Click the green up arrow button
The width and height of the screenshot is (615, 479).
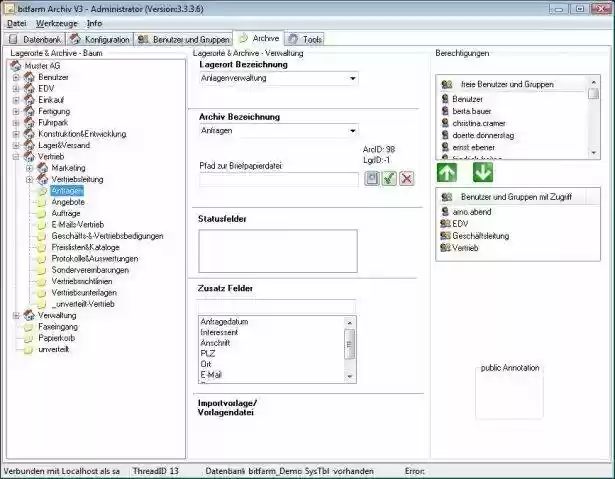coord(447,173)
